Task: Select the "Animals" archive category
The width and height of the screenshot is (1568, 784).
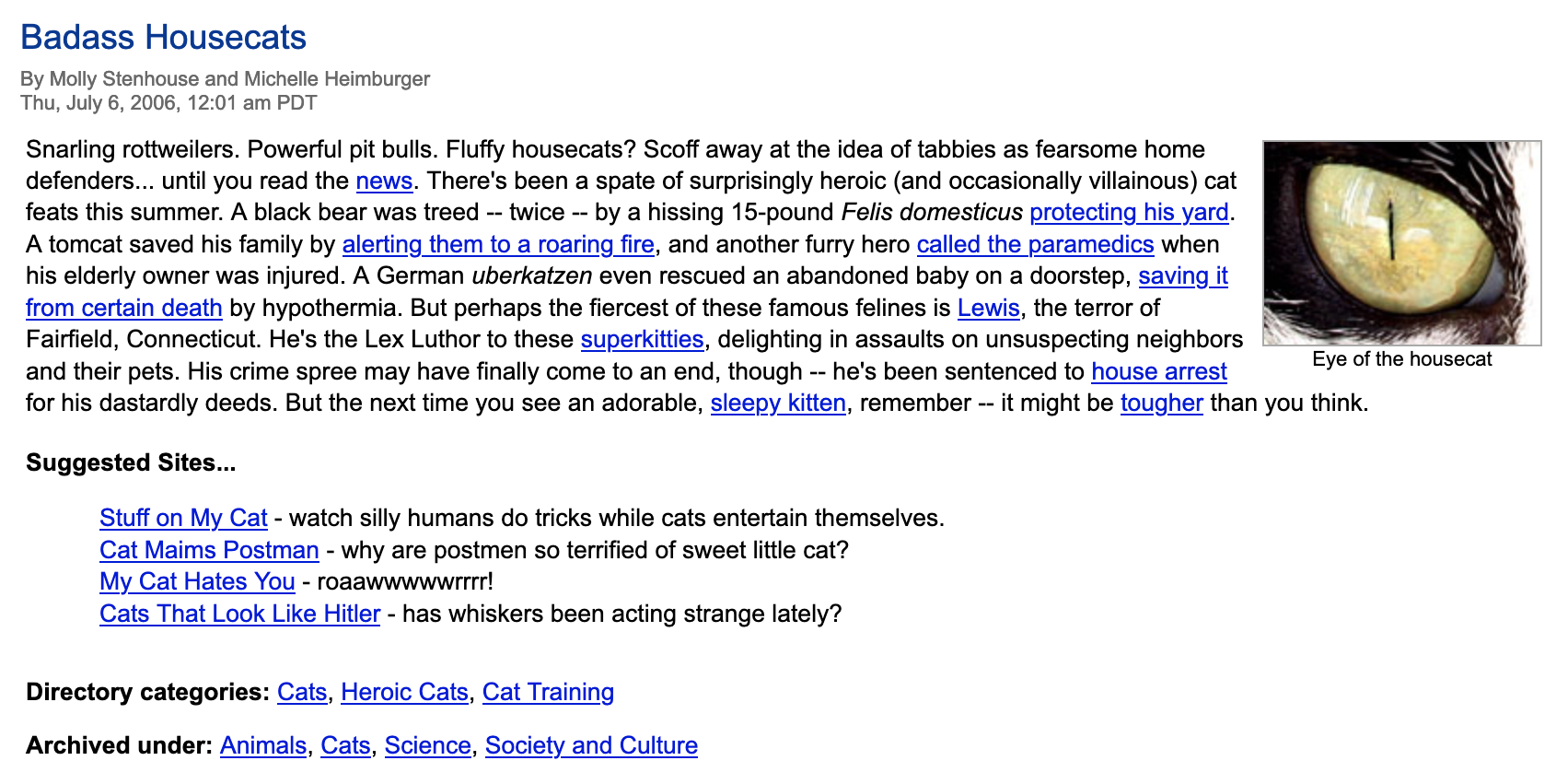Action: (x=262, y=746)
